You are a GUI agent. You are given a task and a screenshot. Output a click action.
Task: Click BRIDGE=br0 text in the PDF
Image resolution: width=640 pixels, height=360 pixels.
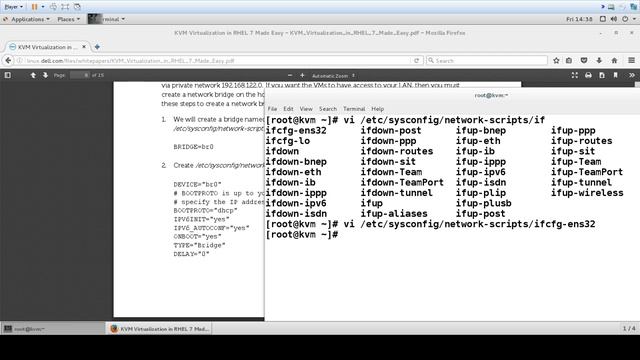pos(193,147)
